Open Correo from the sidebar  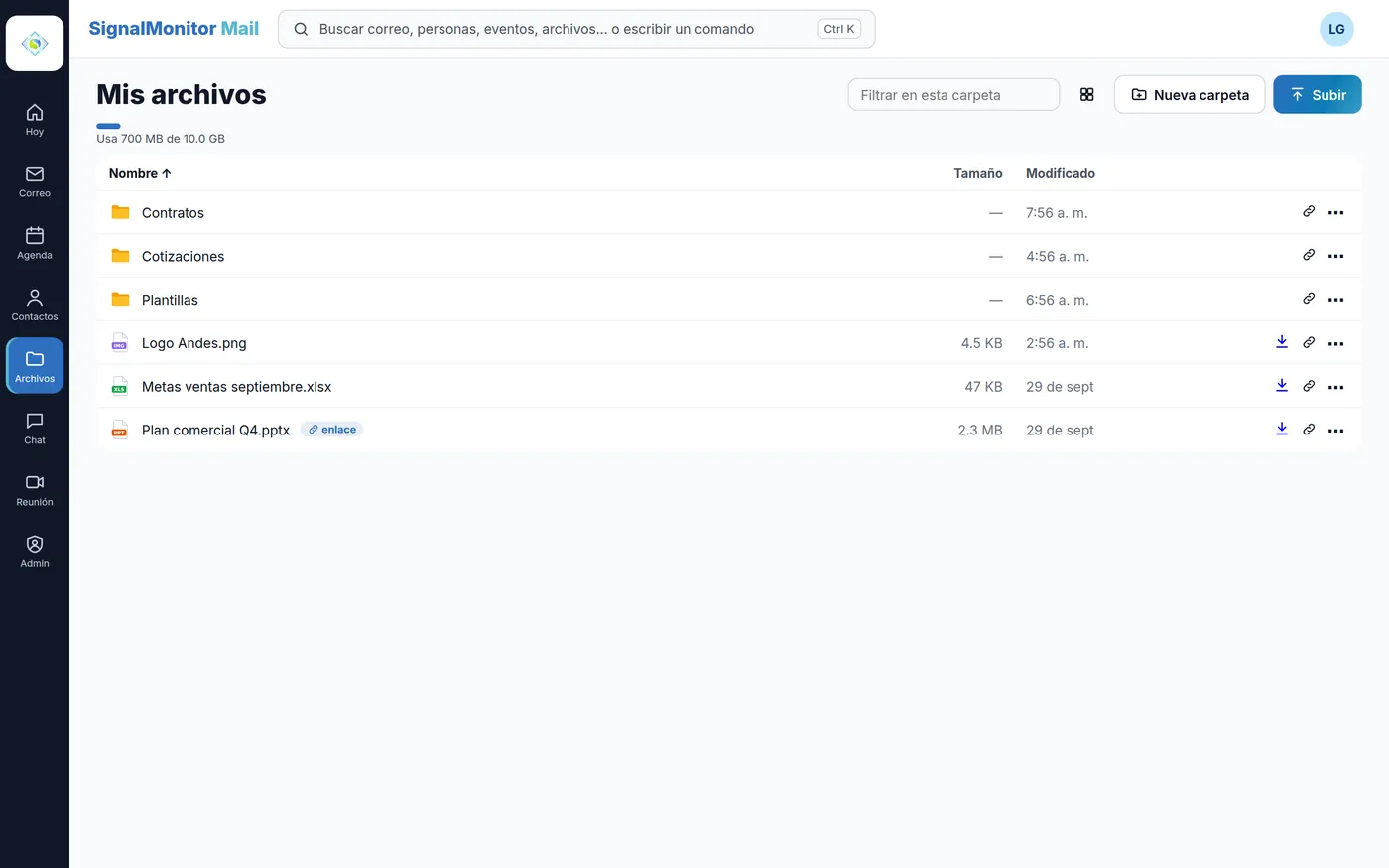[x=35, y=182]
